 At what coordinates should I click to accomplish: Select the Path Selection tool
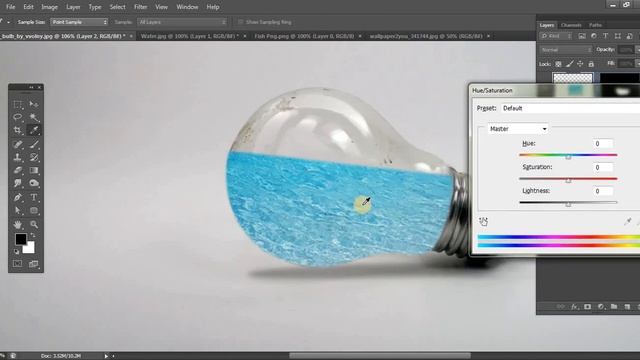(18, 211)
